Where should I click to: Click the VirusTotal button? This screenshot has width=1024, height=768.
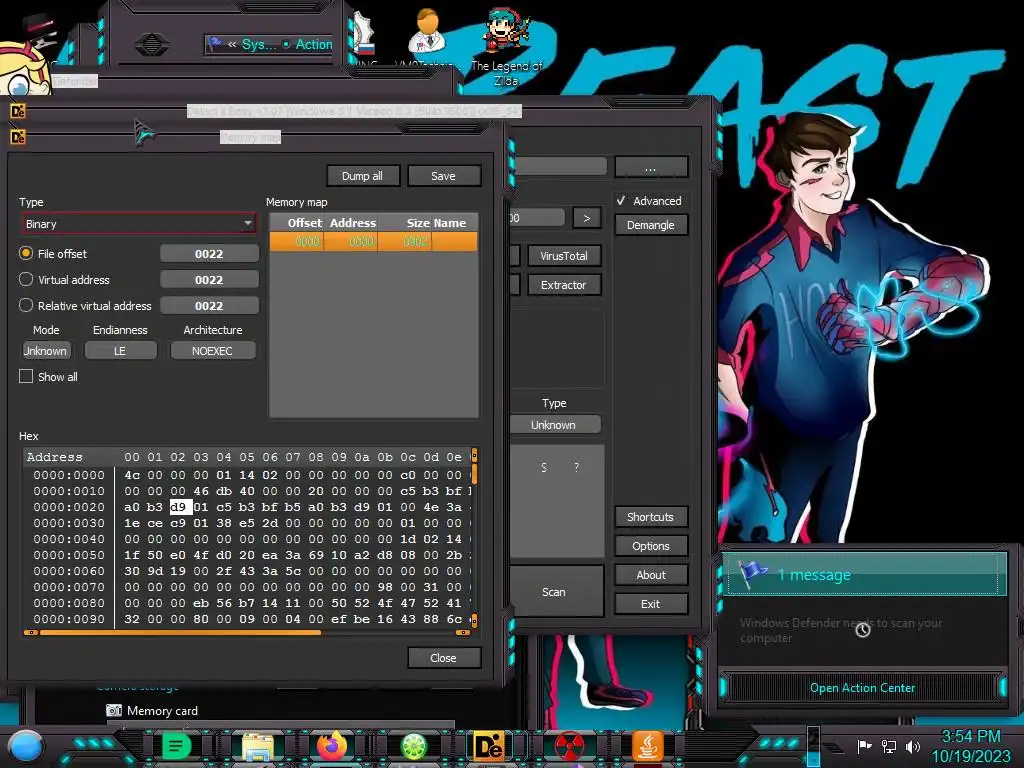[564, 256]
